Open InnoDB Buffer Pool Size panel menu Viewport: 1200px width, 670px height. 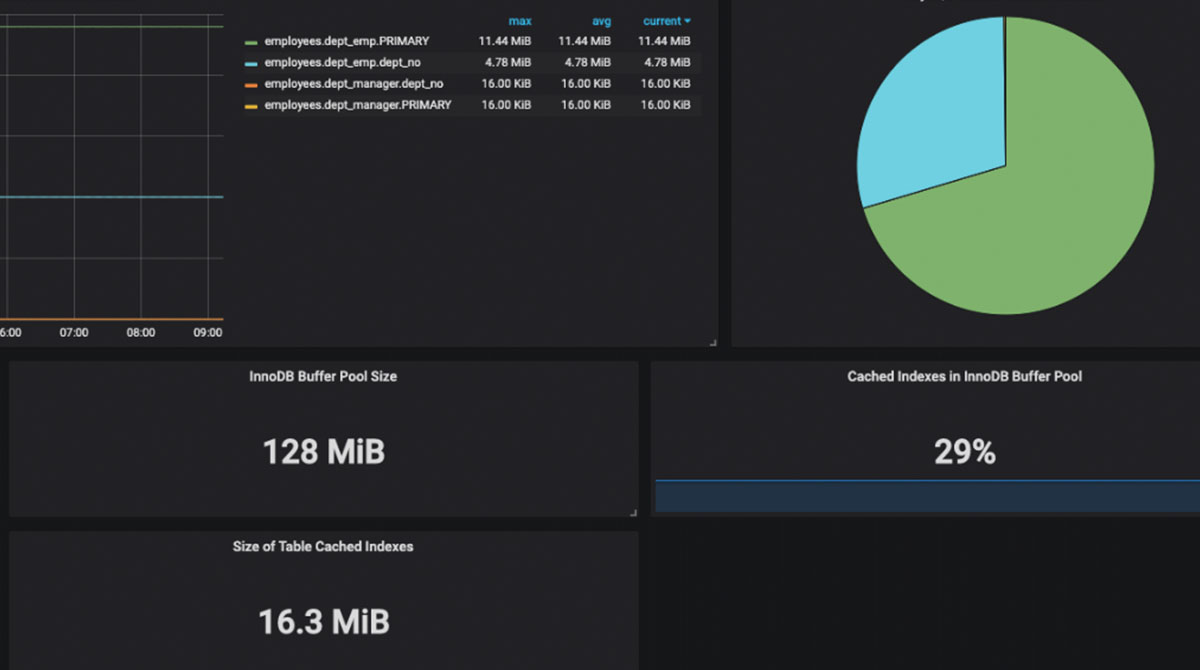(x=322, y=376)
